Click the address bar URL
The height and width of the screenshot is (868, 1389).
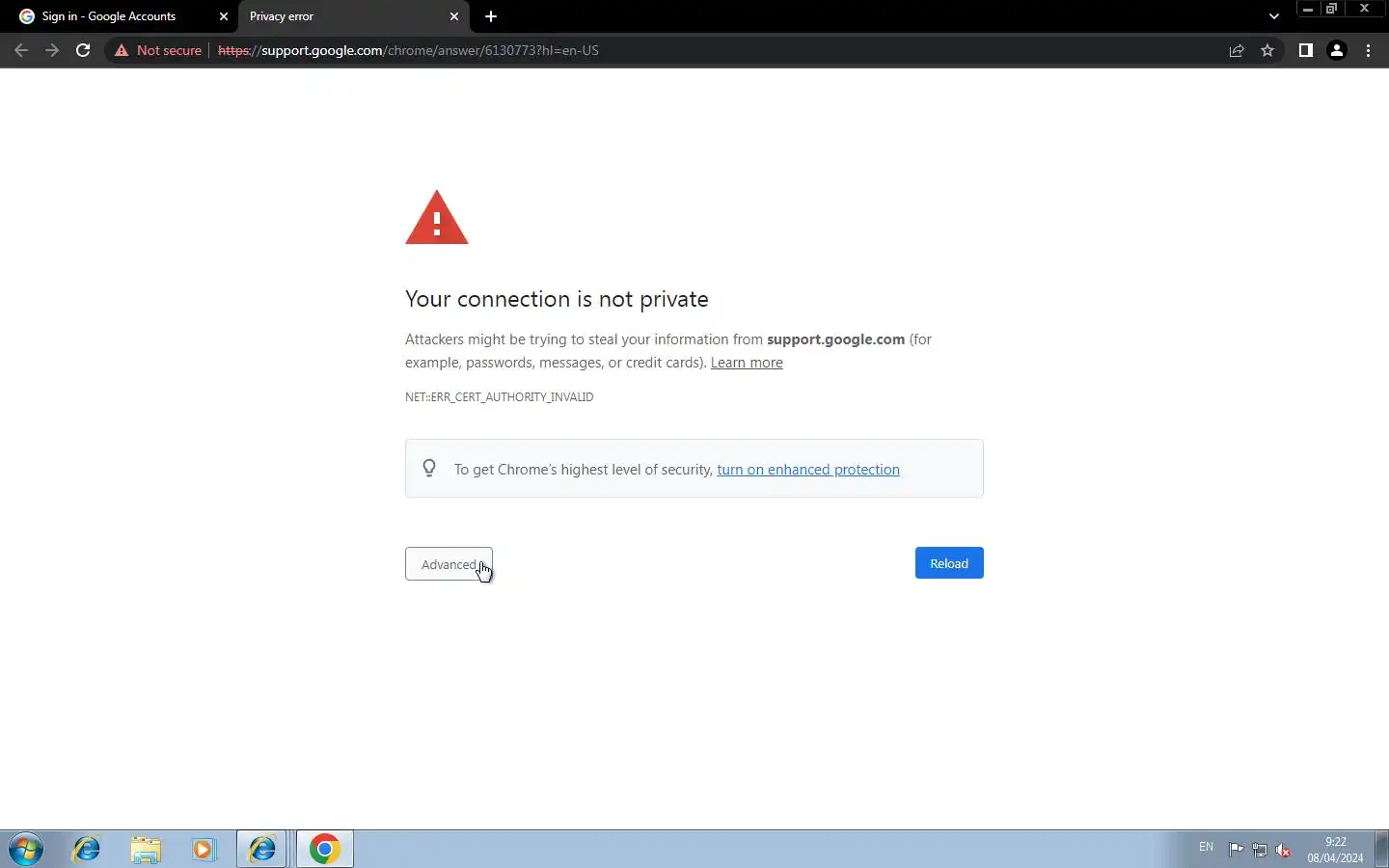coord(408,50)
